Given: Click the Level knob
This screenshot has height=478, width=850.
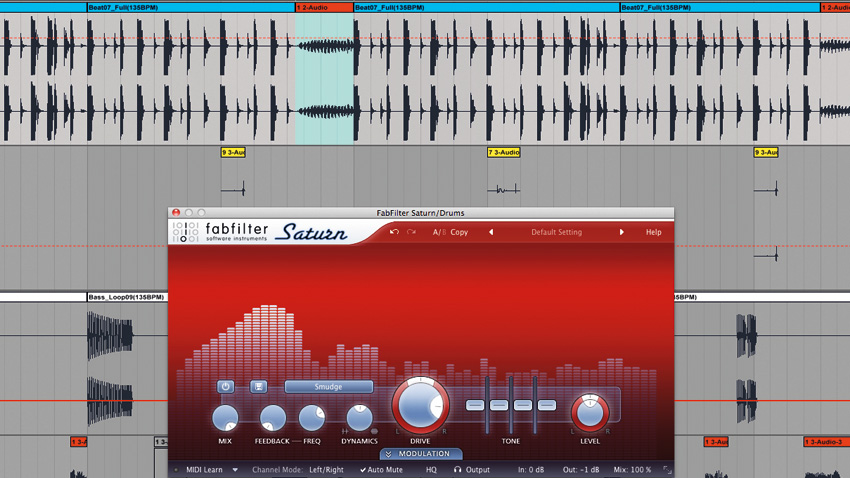Looking at the screenshot, I should click(x=590, y=413).
